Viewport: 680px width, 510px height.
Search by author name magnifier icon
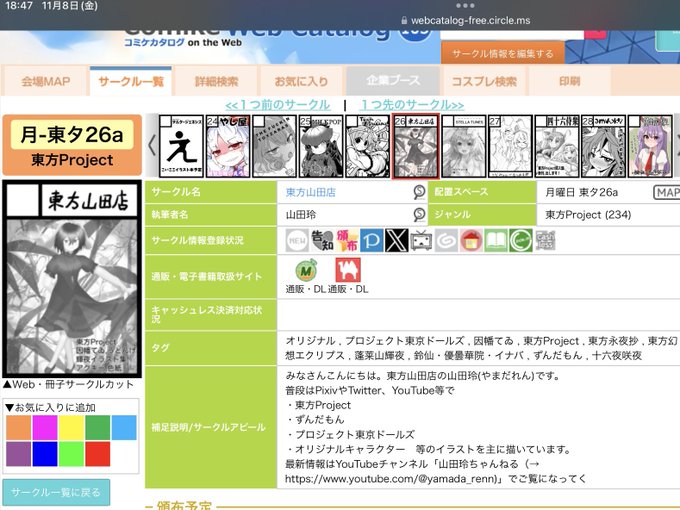[x=419, y=214]
